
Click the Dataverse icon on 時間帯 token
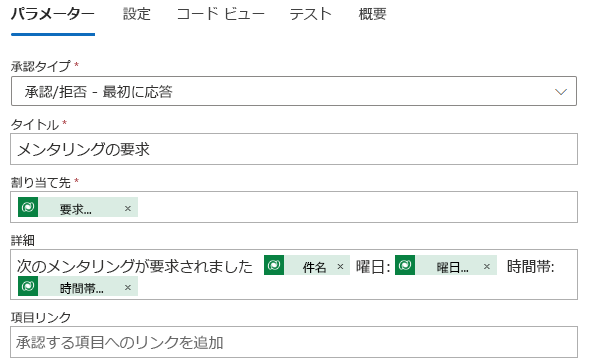pyautogui.click(x=28, y=286)
